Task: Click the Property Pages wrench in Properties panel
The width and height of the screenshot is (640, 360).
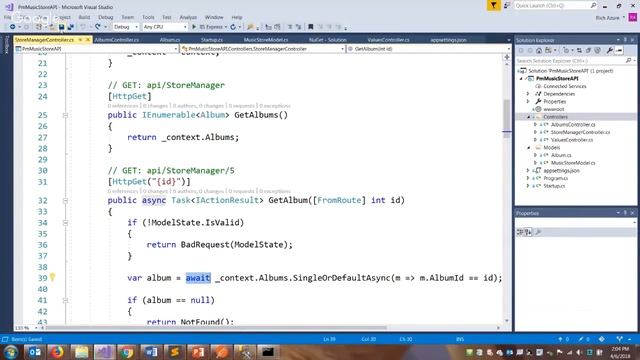Action: (x=538, y=232)
